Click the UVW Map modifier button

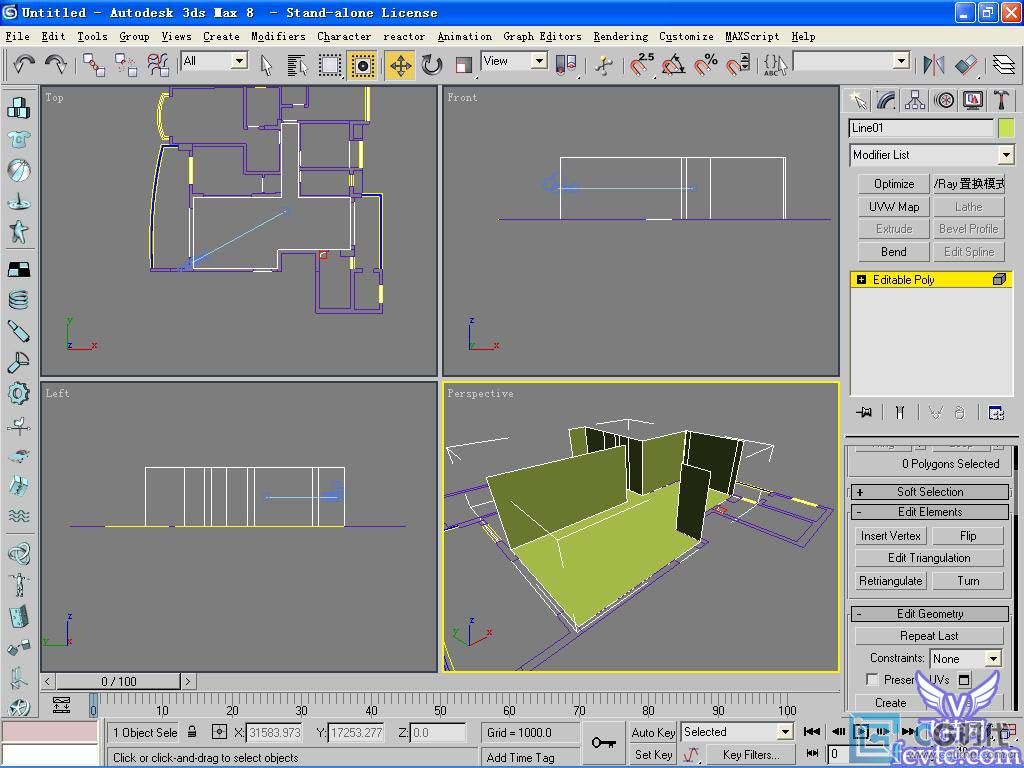[894, 206]
